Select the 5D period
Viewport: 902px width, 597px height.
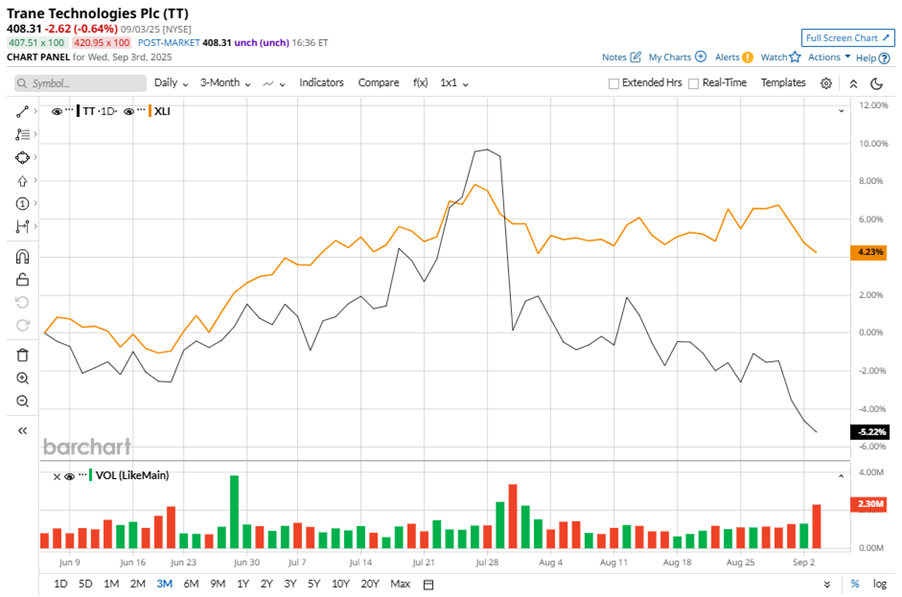[85, 584]
